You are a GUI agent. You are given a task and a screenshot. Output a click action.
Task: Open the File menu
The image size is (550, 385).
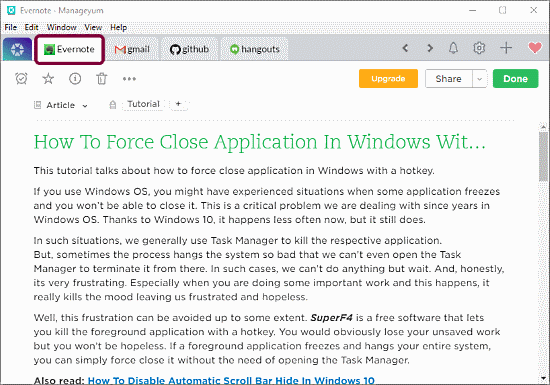tap(11, 27)
